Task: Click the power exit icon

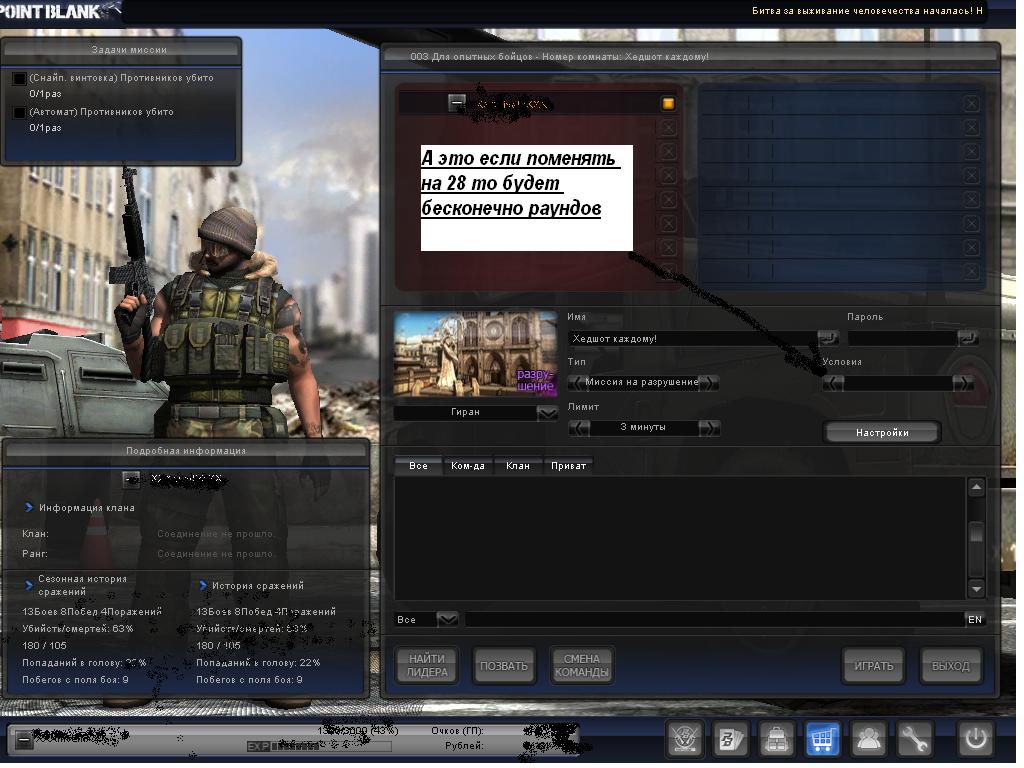Action: pyautogui.click(x=976, y=739)
